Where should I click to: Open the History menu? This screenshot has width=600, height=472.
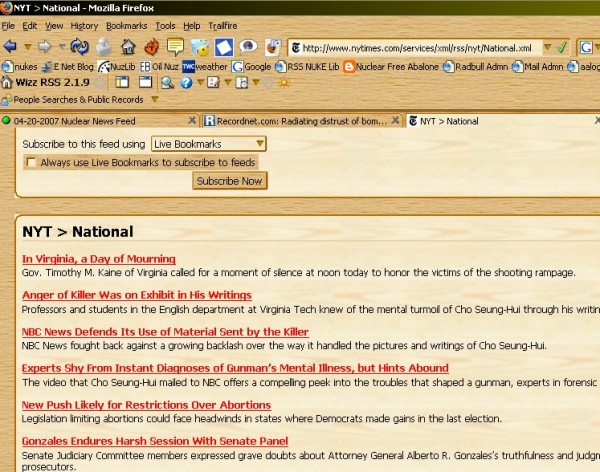[84, 26]
